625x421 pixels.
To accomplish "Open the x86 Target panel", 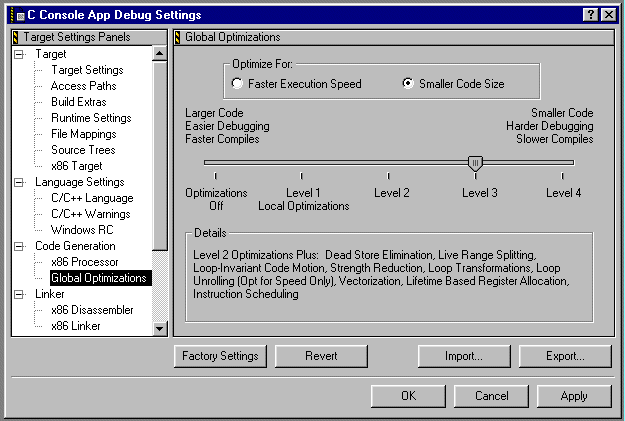I will [x=77, y=166].
